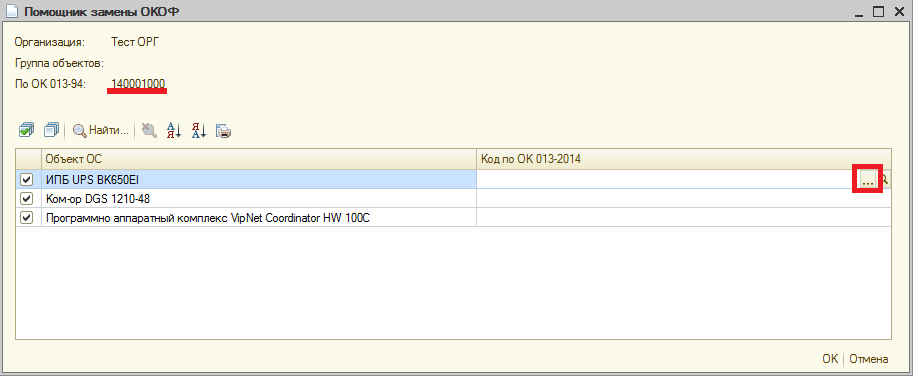Viewport: 913px width, 376px height.
Task: Click the Организация: label
Action: 50,42
